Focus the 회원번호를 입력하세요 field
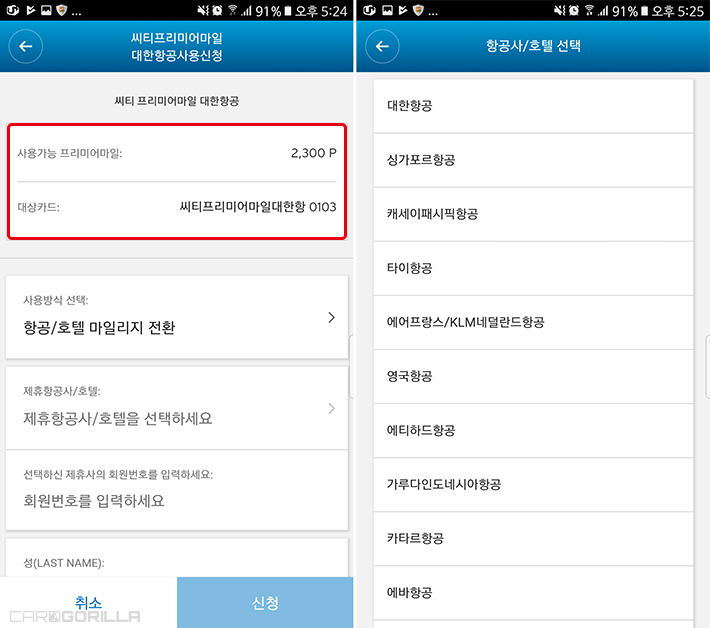710x628 pixels. [177, 490]
